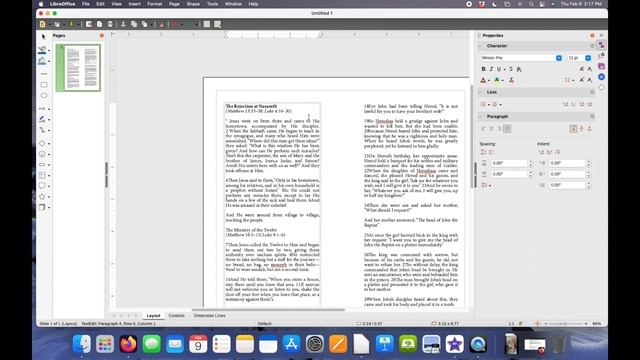Click the zoom slider in status bar

pyautogui.click(x=565, y=323)
